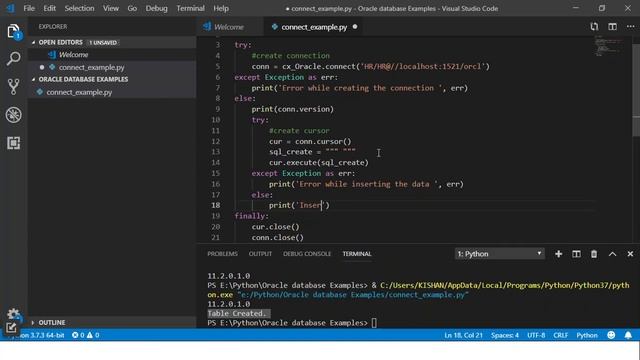Click the EXPLORER panel title
The height and width of the screenshot is (360, 640).
[53, 27]
